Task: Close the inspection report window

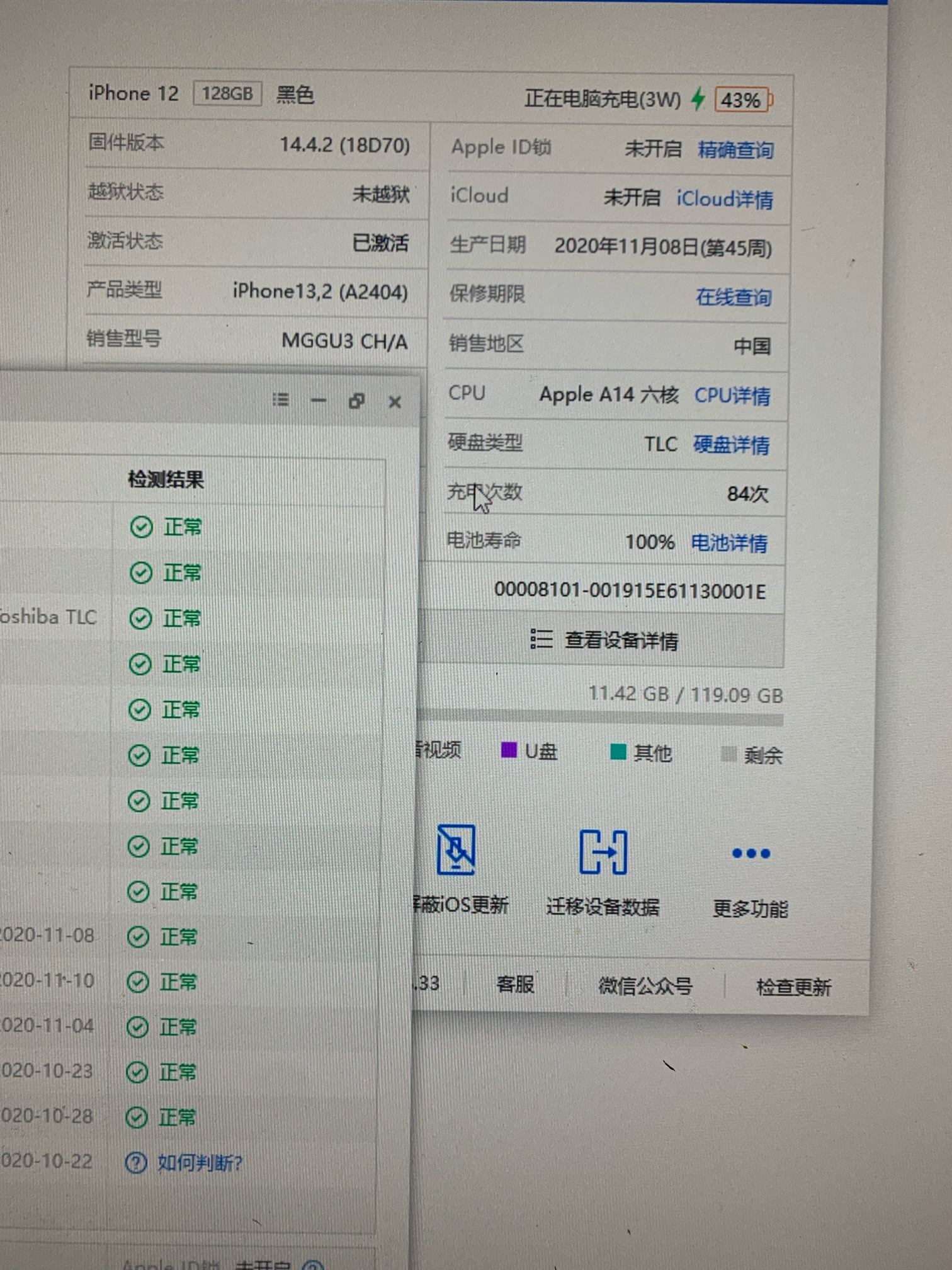Action: 395,401
